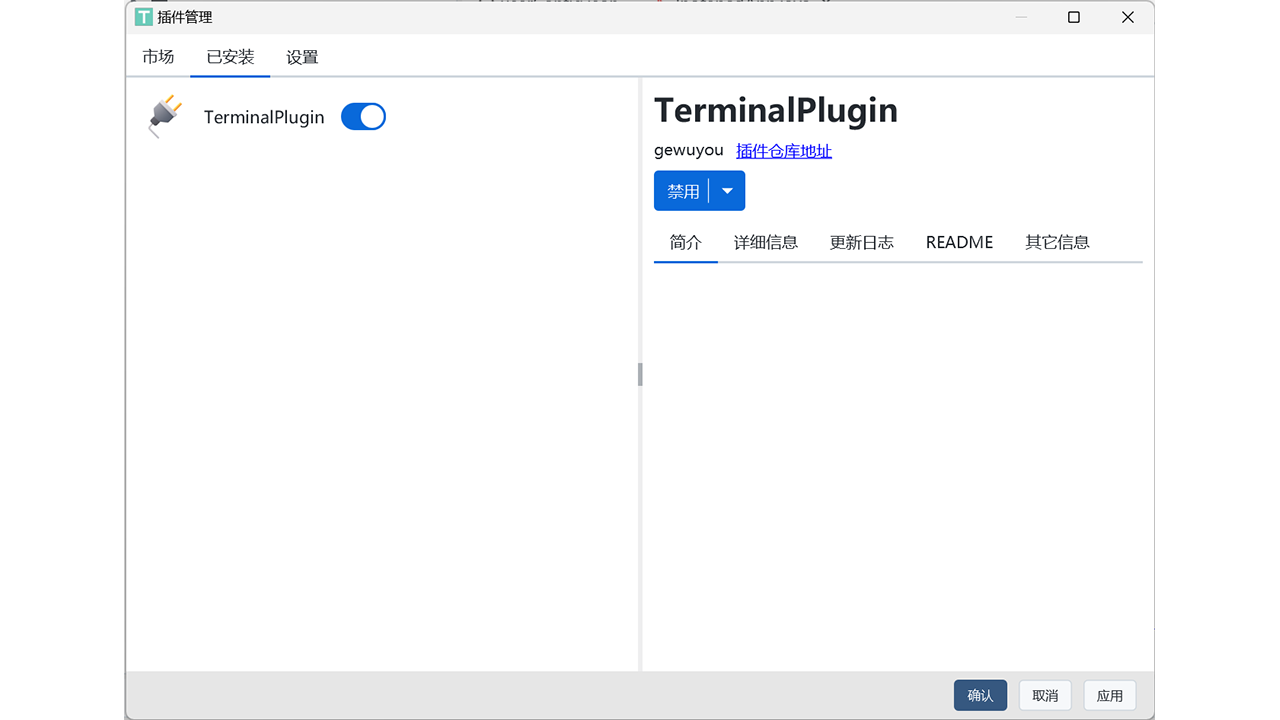Apply changes with the 应用 button

point(1110,695)
